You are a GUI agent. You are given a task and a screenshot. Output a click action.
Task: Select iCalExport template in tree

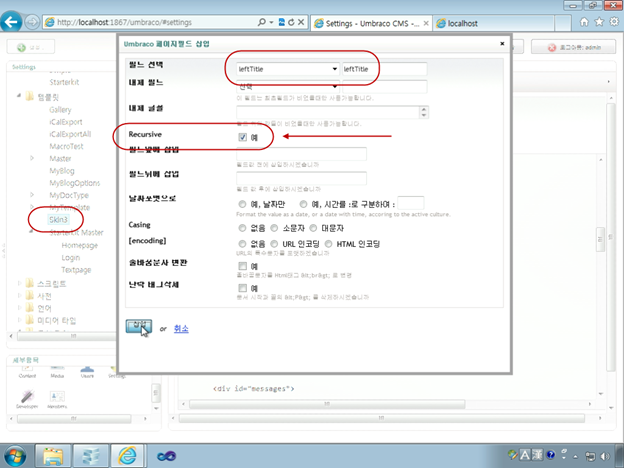tap(66, 122)
